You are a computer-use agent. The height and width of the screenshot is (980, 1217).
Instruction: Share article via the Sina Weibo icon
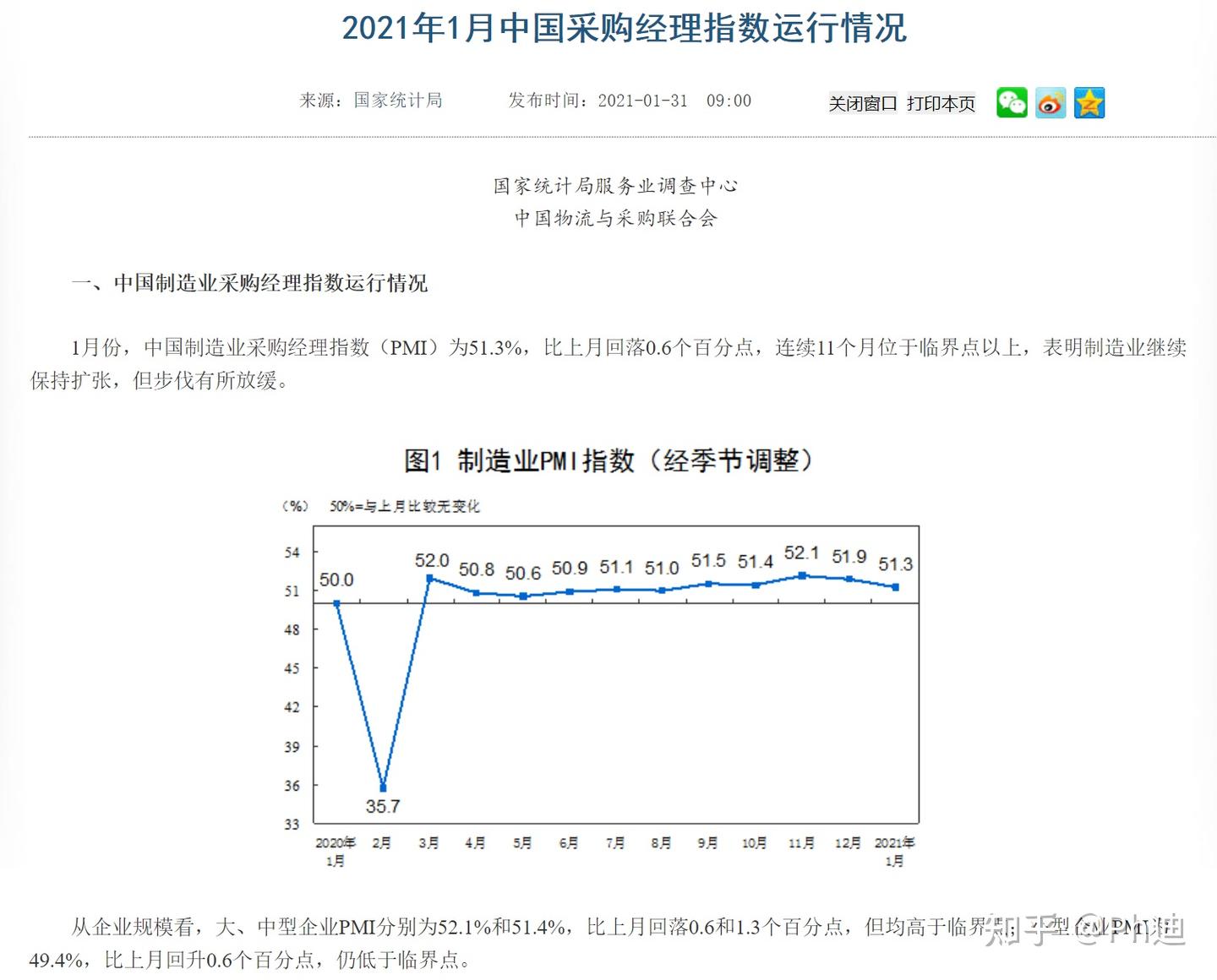pyautogui.click(x=1050, y=101)
